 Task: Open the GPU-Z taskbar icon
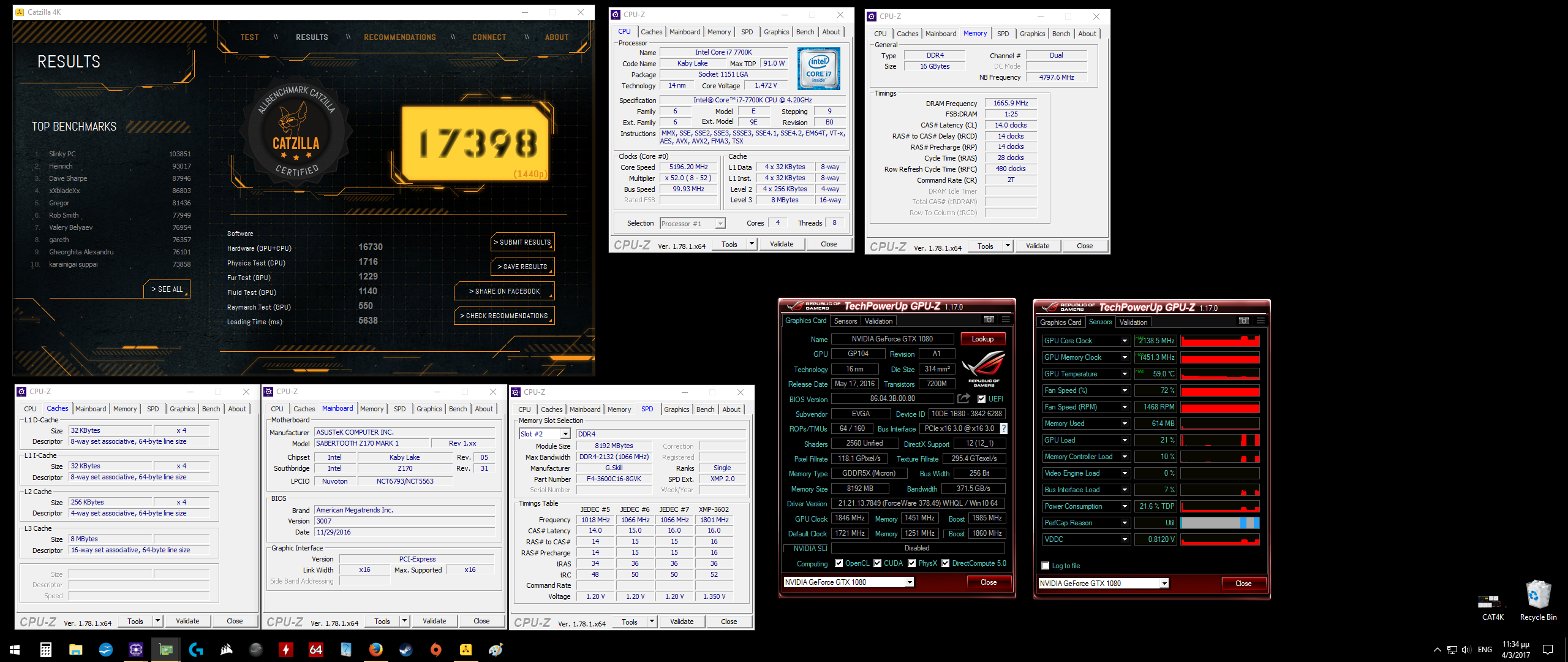[165, 649]
